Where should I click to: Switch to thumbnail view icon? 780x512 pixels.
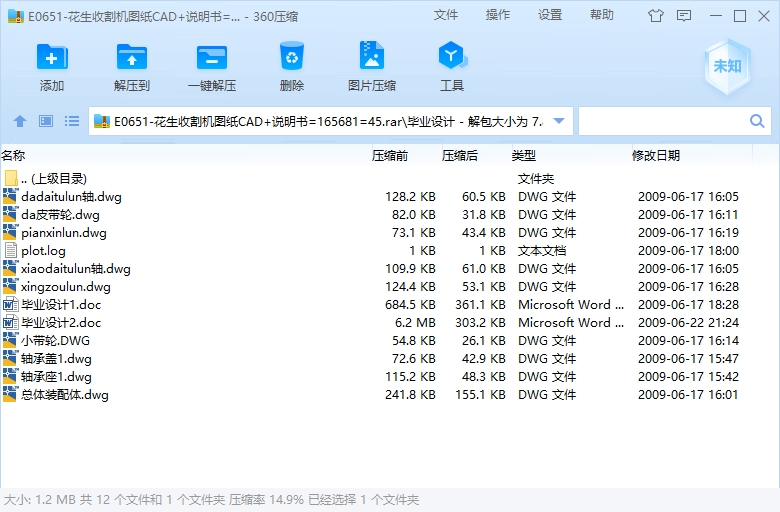[x=46, y=121]
